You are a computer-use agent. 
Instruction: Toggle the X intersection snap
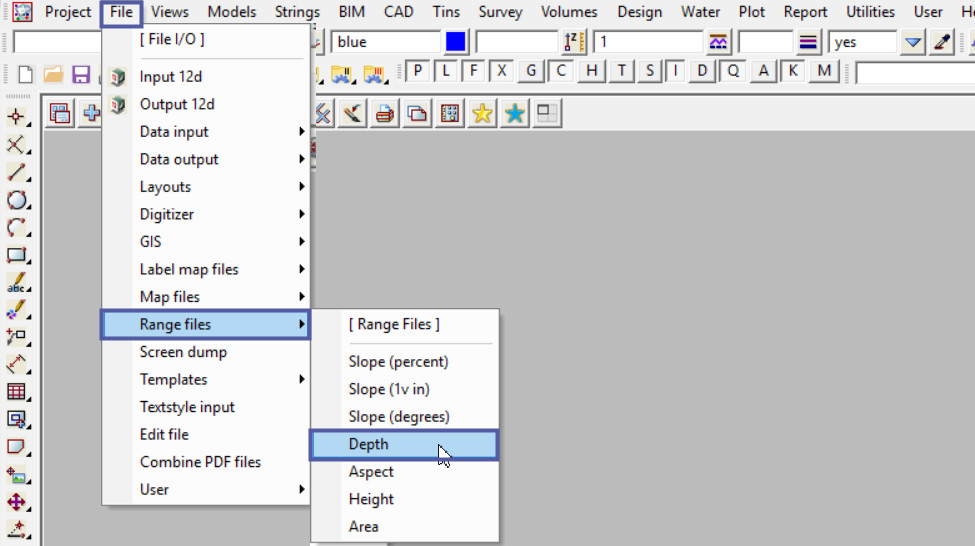[502, 72]
